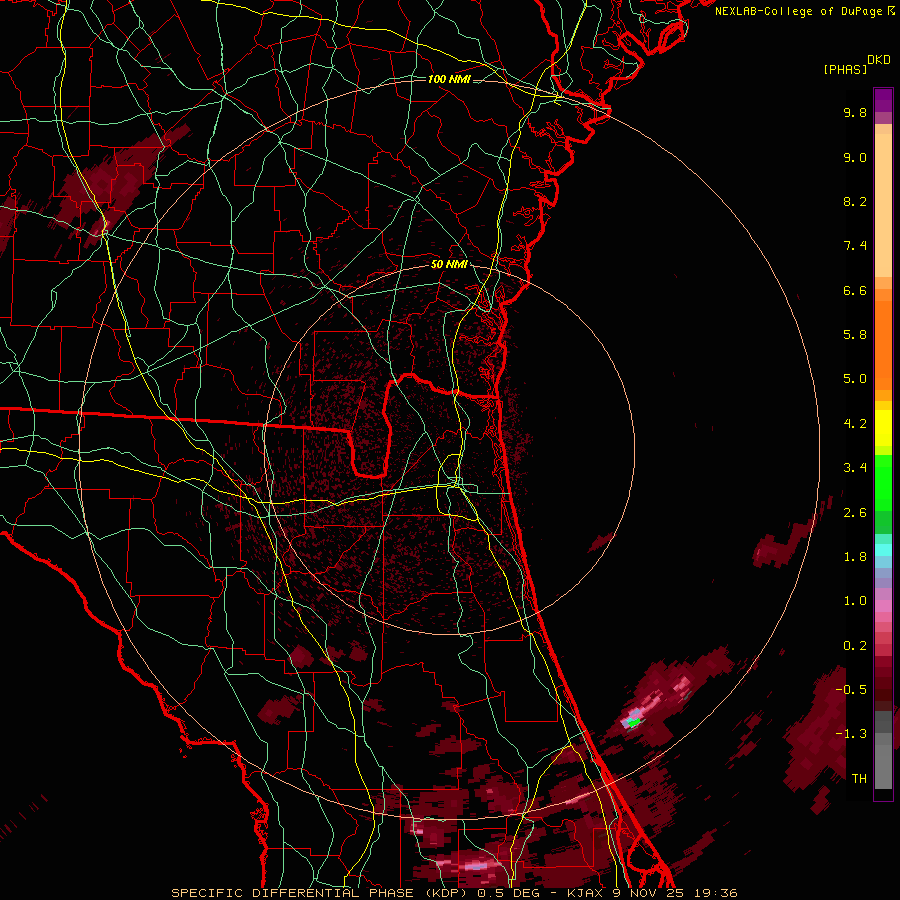The height and width of the screenshot is (900, 900).
Task: Click the 4.2 scale value
Action: 855,424
